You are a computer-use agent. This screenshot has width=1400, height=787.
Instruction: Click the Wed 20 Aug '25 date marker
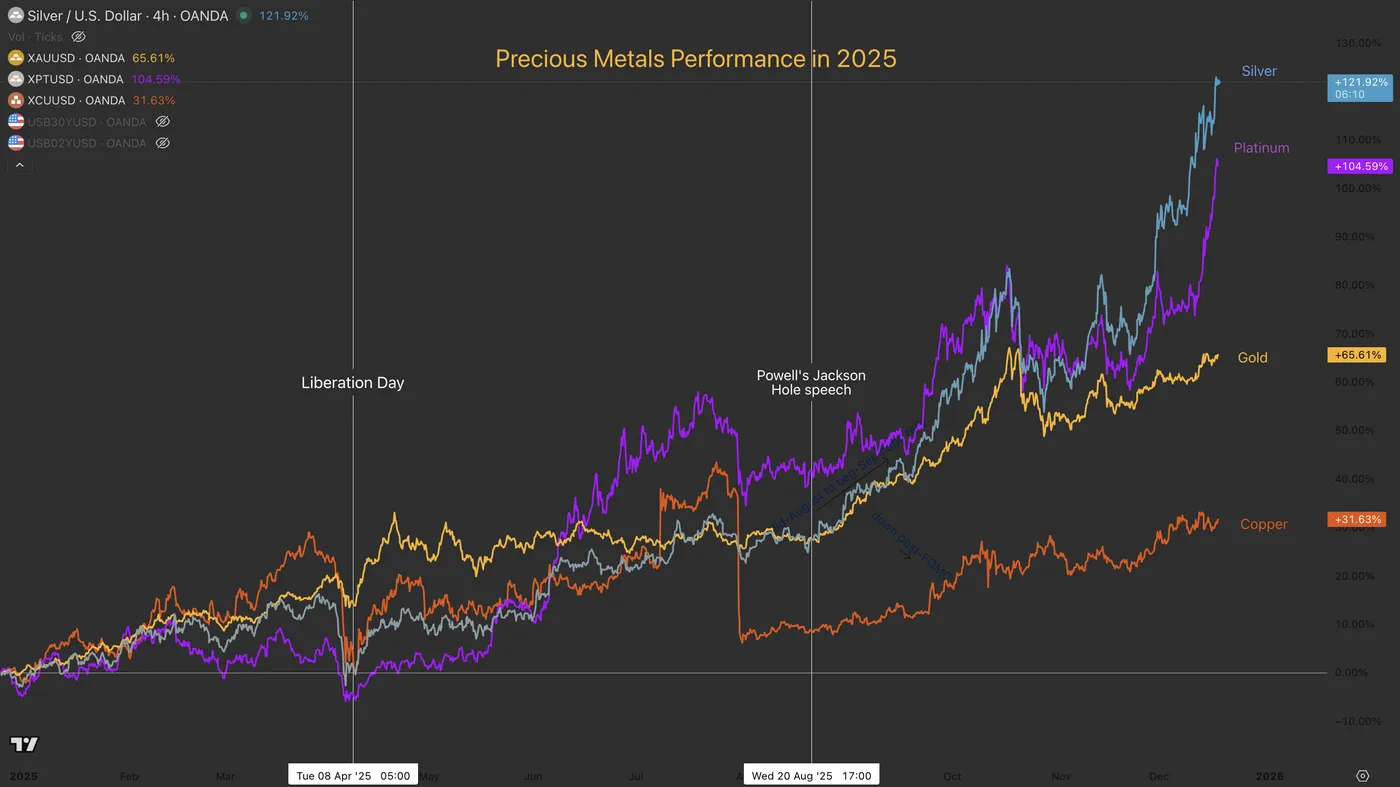click(811, 776)
